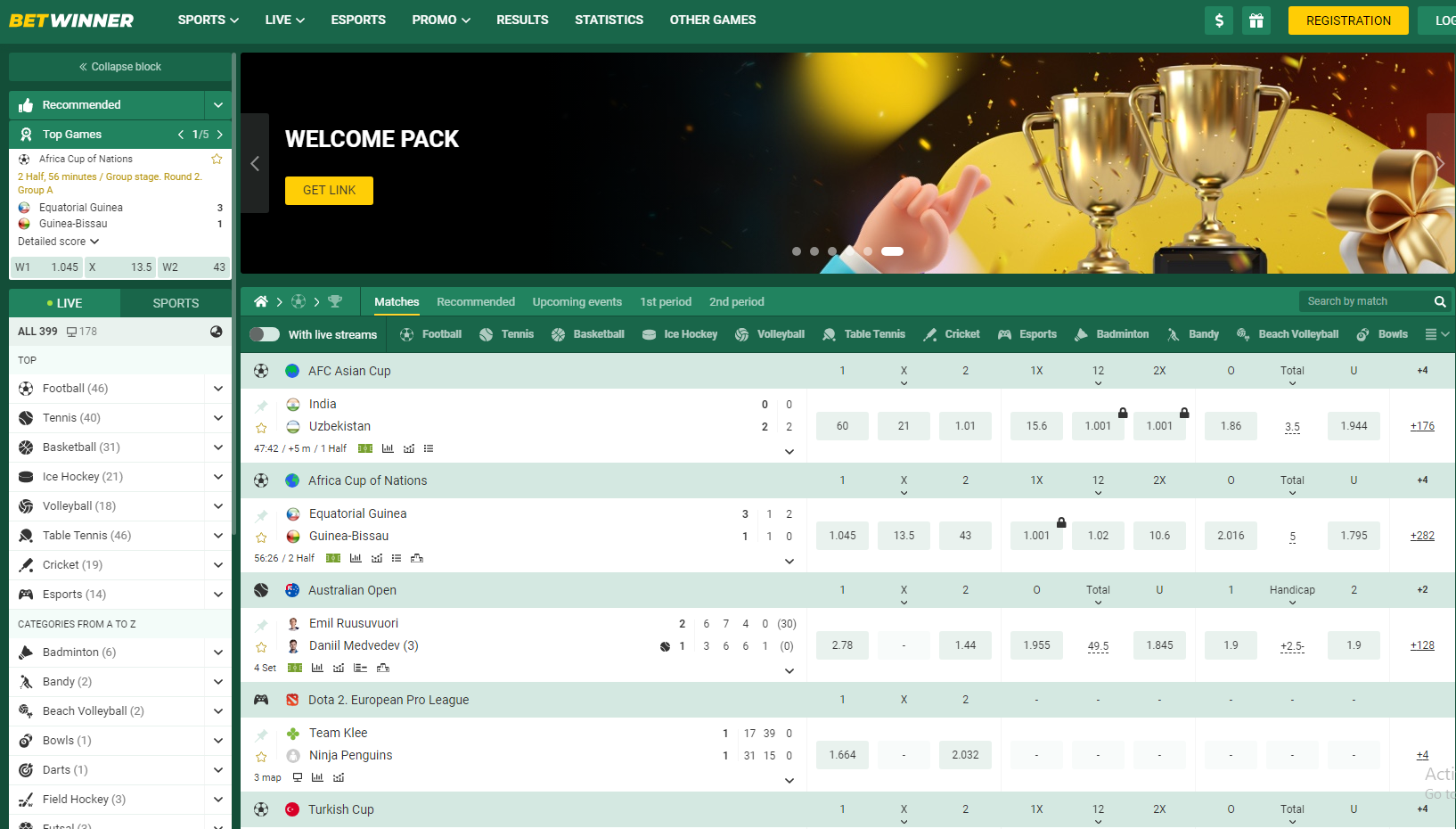The image size is (1456, 829).
Task: Open the PROMO menu in top navigation
Action: point(441,20)
